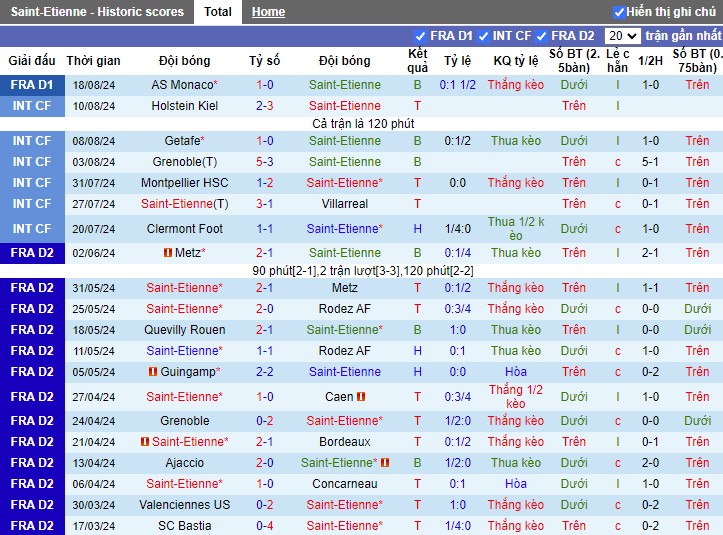Screen dimensions: 723x535
Task: Click red card icon before Saint-Etienne on 21/04/24
Action: click(x=145, y=442)
